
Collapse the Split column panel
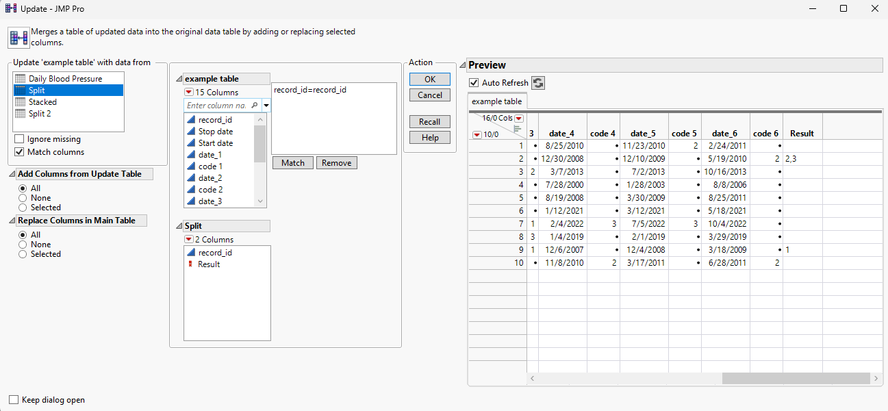[180, 226]
